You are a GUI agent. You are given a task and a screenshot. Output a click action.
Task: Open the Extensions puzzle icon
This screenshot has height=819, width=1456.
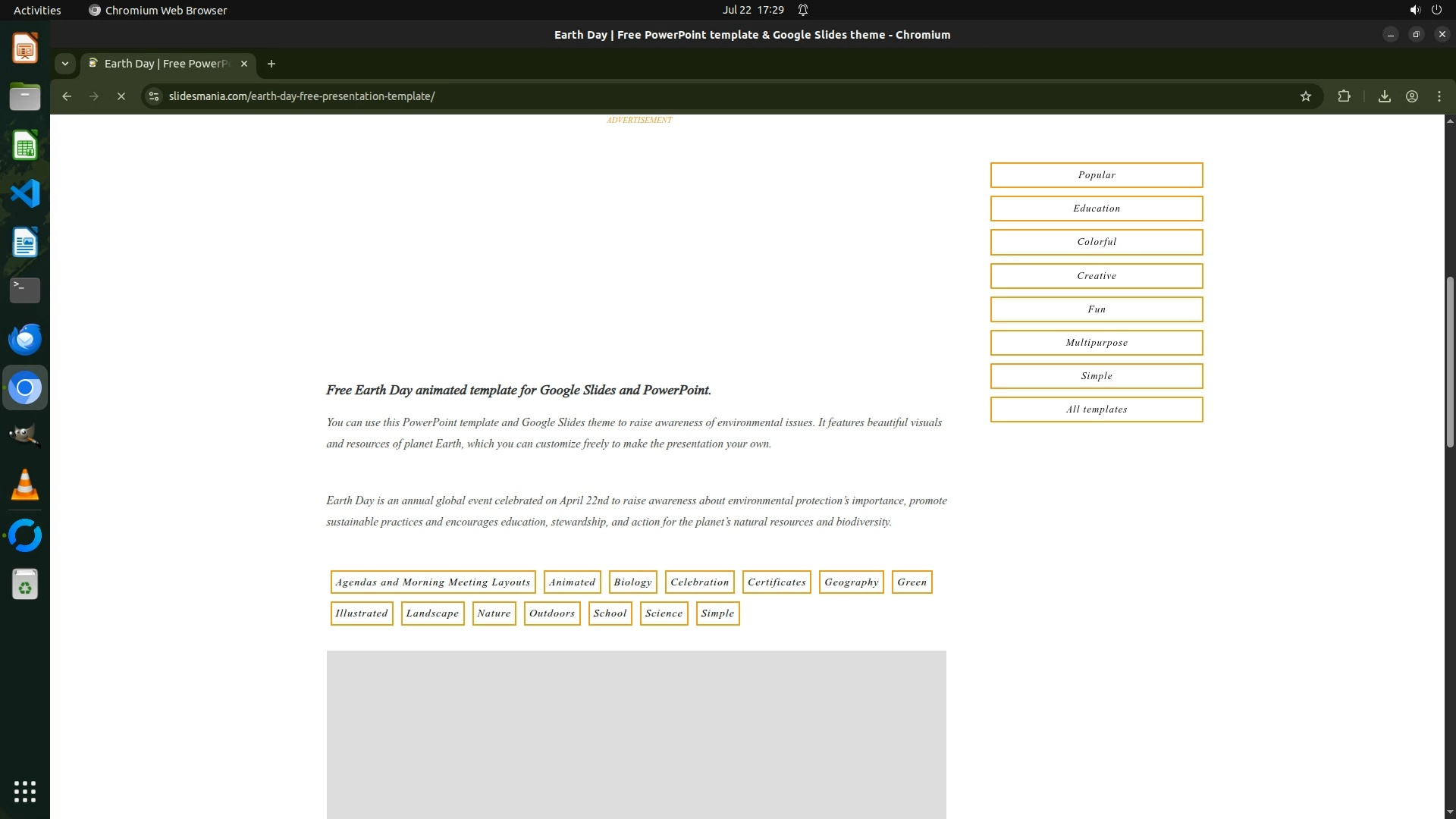[1344, 96]
